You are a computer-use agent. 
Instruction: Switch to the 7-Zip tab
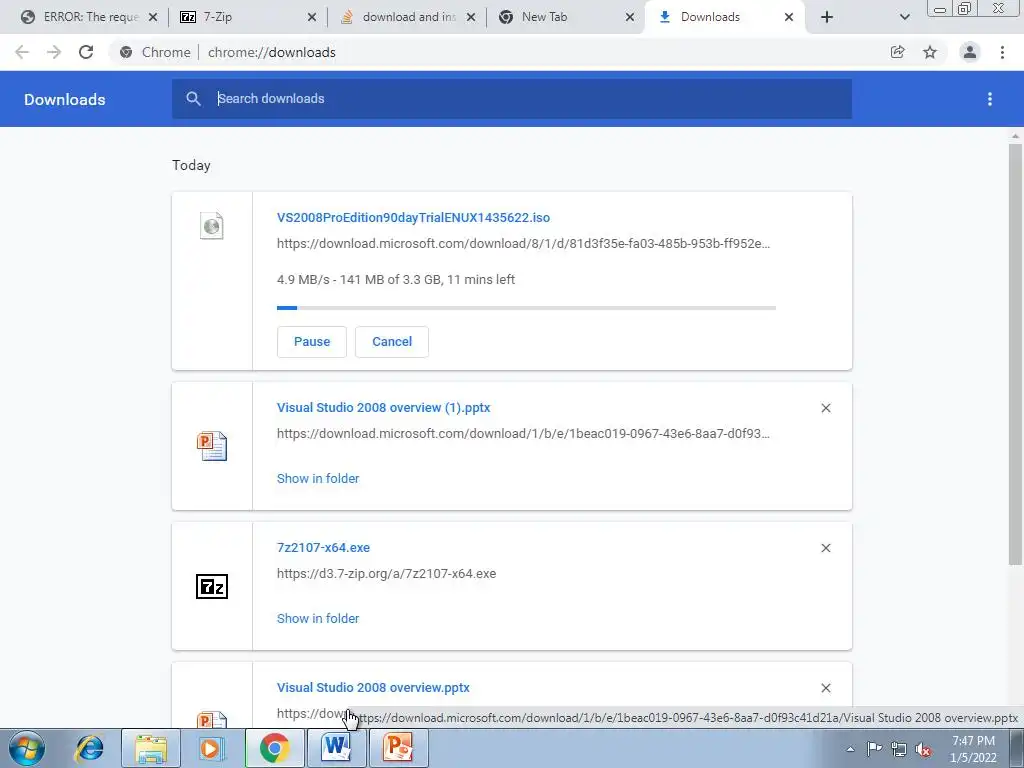coord(248,17)
